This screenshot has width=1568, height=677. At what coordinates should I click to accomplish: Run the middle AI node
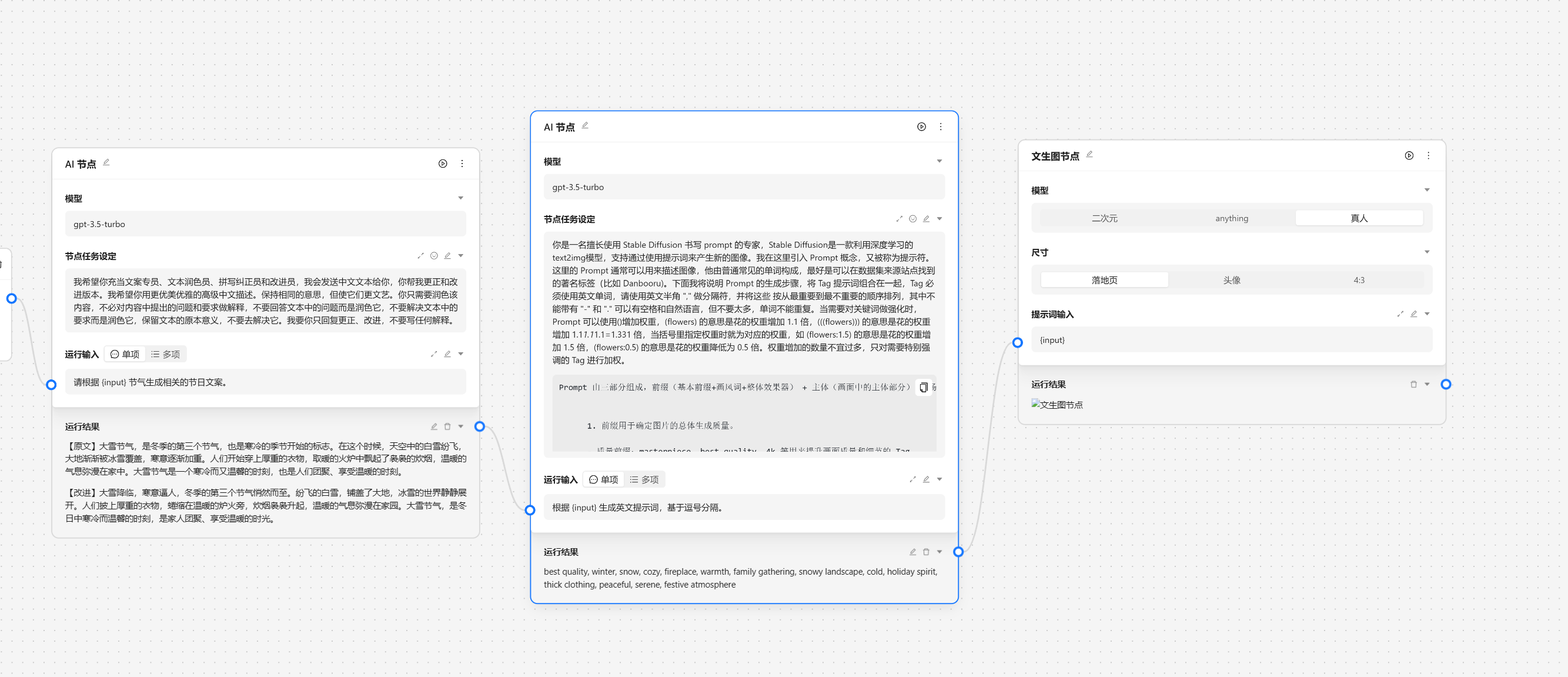point(921,126)
